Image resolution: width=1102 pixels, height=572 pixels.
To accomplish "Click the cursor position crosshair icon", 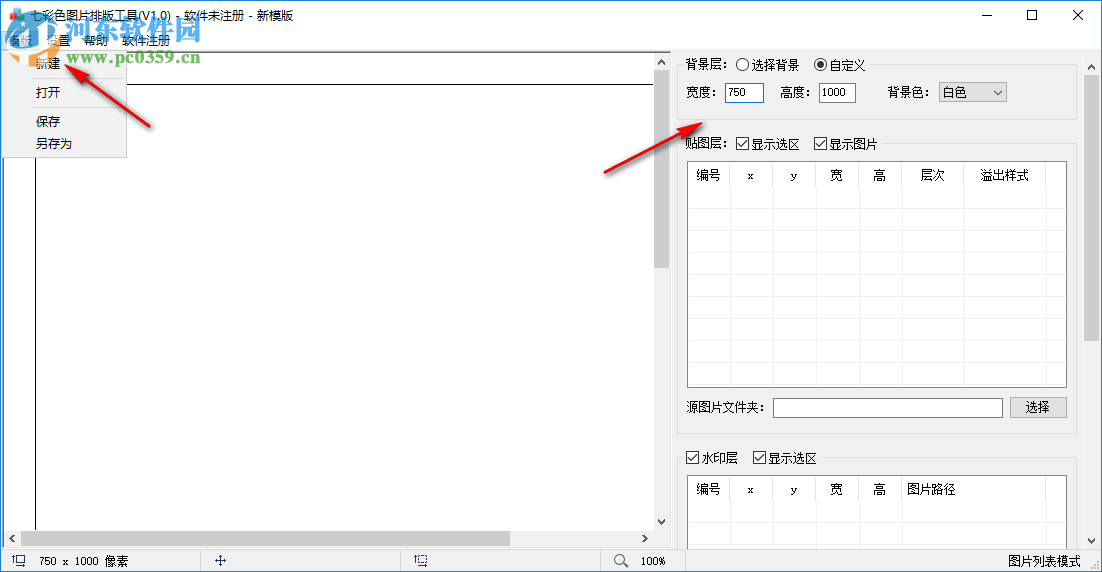I will click(x=220, y=560).
